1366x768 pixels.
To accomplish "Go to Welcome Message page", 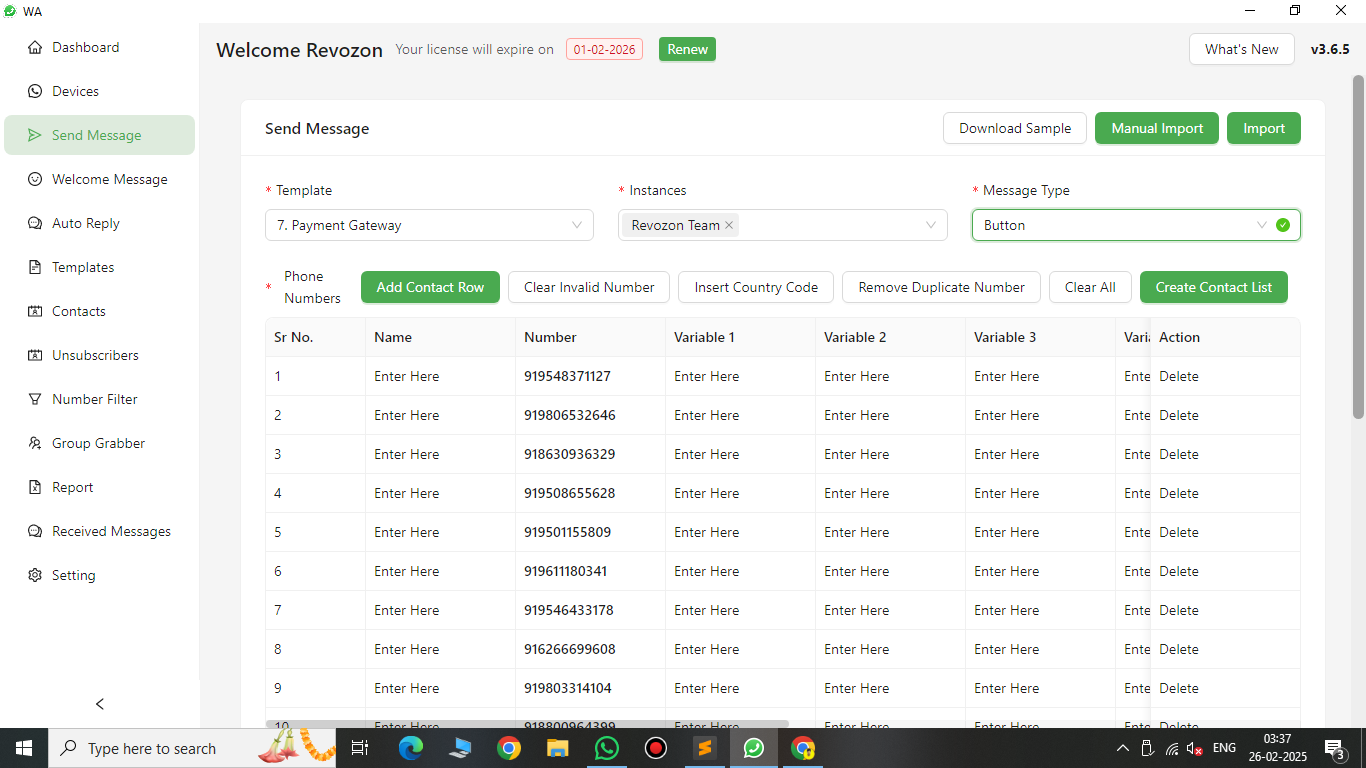I will click(99, 179).
